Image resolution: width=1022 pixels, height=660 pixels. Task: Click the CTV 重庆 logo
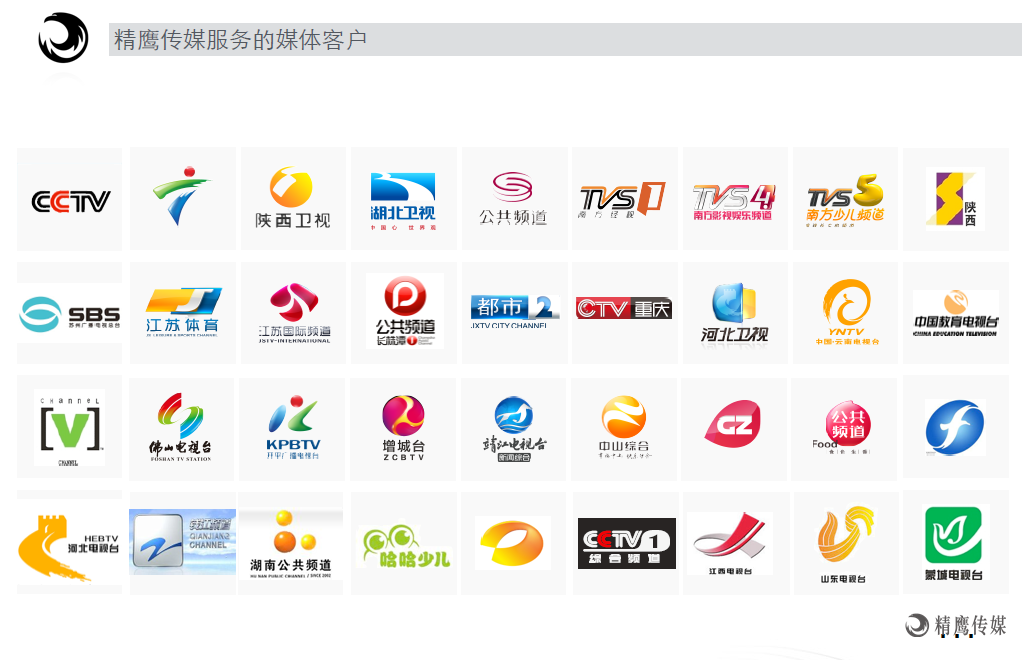point(624,308)
